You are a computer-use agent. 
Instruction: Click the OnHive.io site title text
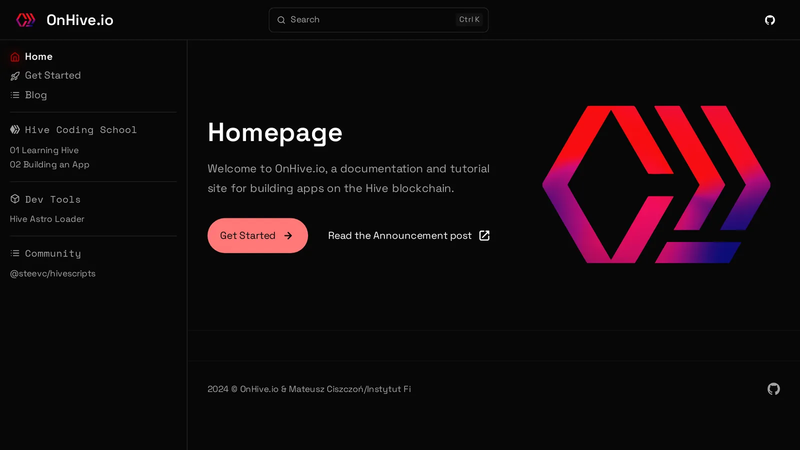(80, 20)
